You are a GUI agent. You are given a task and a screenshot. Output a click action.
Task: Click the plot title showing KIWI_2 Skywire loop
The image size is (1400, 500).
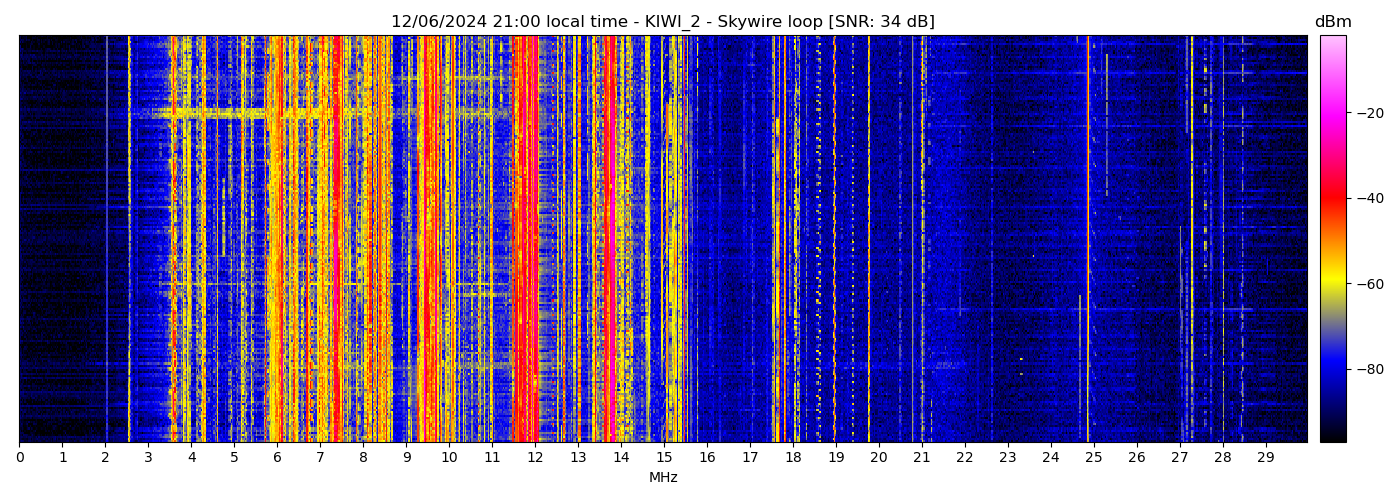(662, 22)
